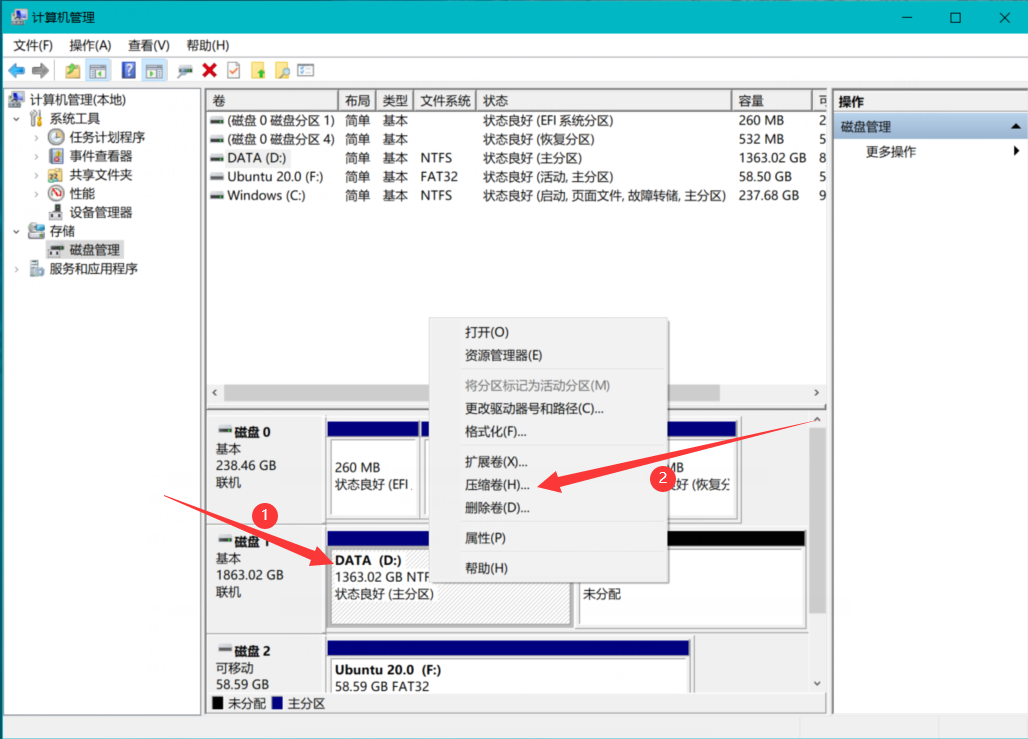
Task: Expand the 任务计划程序 tree node
Action: point(36,138)
